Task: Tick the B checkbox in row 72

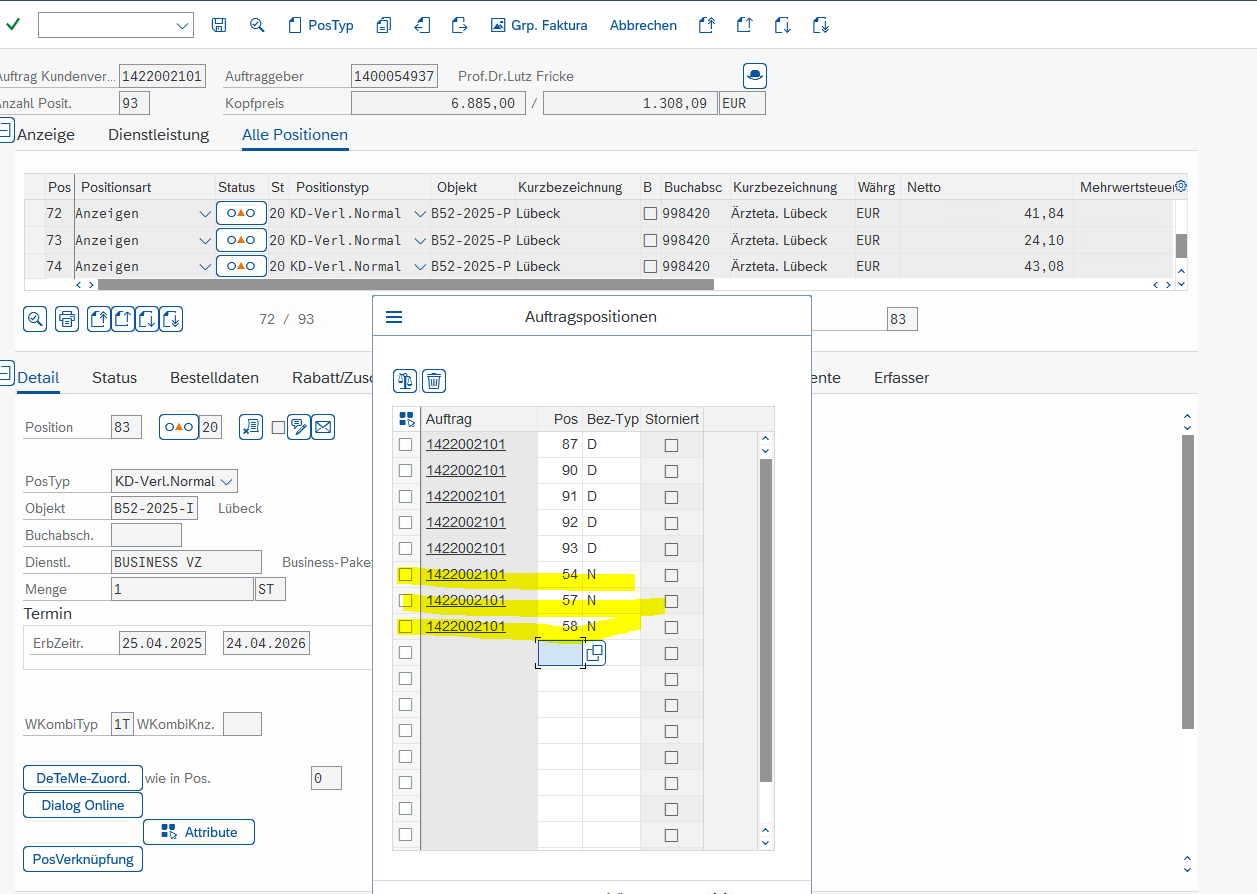Action: pos(651,213)
